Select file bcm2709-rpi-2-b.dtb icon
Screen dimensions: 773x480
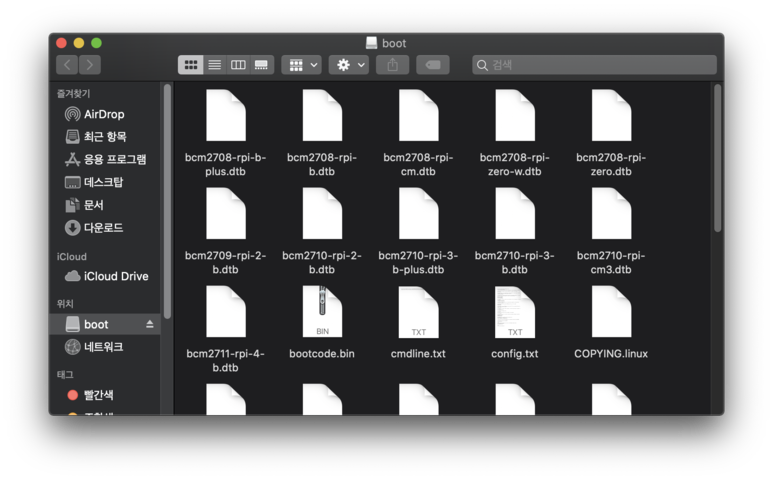coord(226,213)
